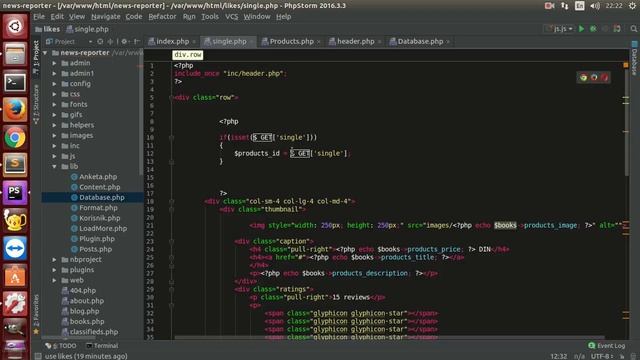Click likes breadcrumb in navigation bar
Image resolution: width=640 pixels, height=360 pixels.
(x=48, y=29)
